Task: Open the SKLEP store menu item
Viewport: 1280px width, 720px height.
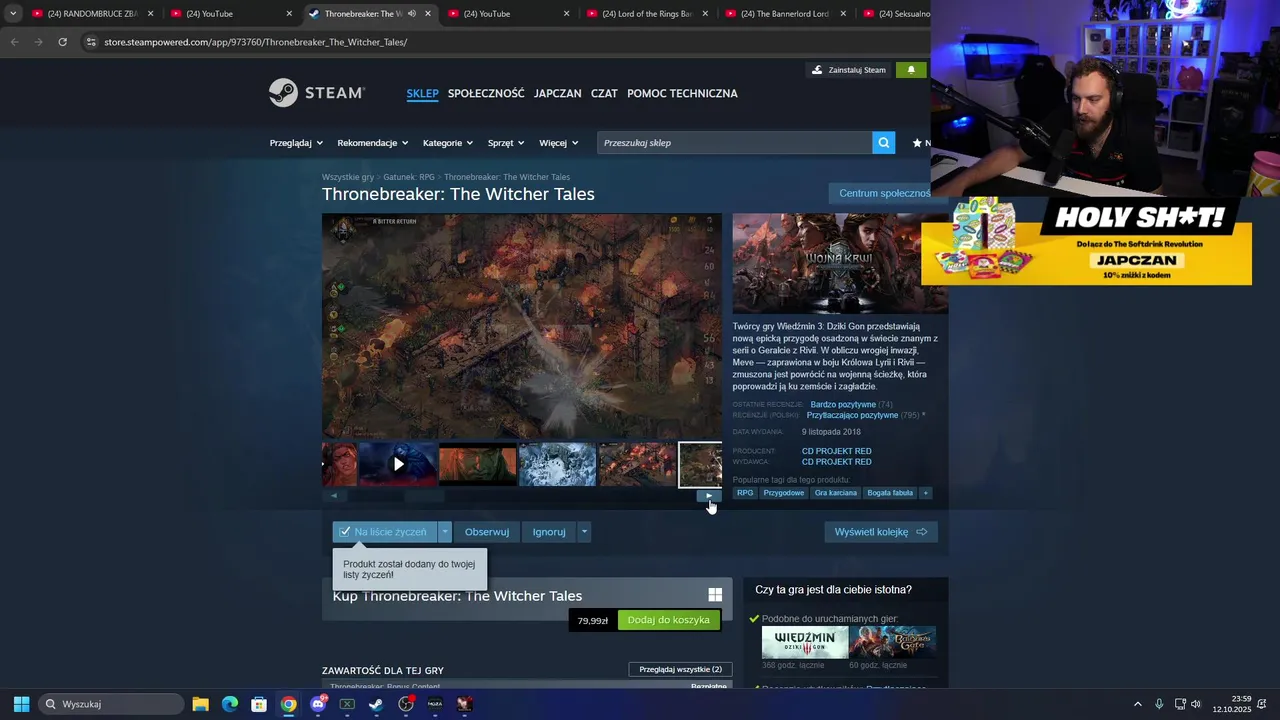Action: pyautogui.click(x=422, y=93)
